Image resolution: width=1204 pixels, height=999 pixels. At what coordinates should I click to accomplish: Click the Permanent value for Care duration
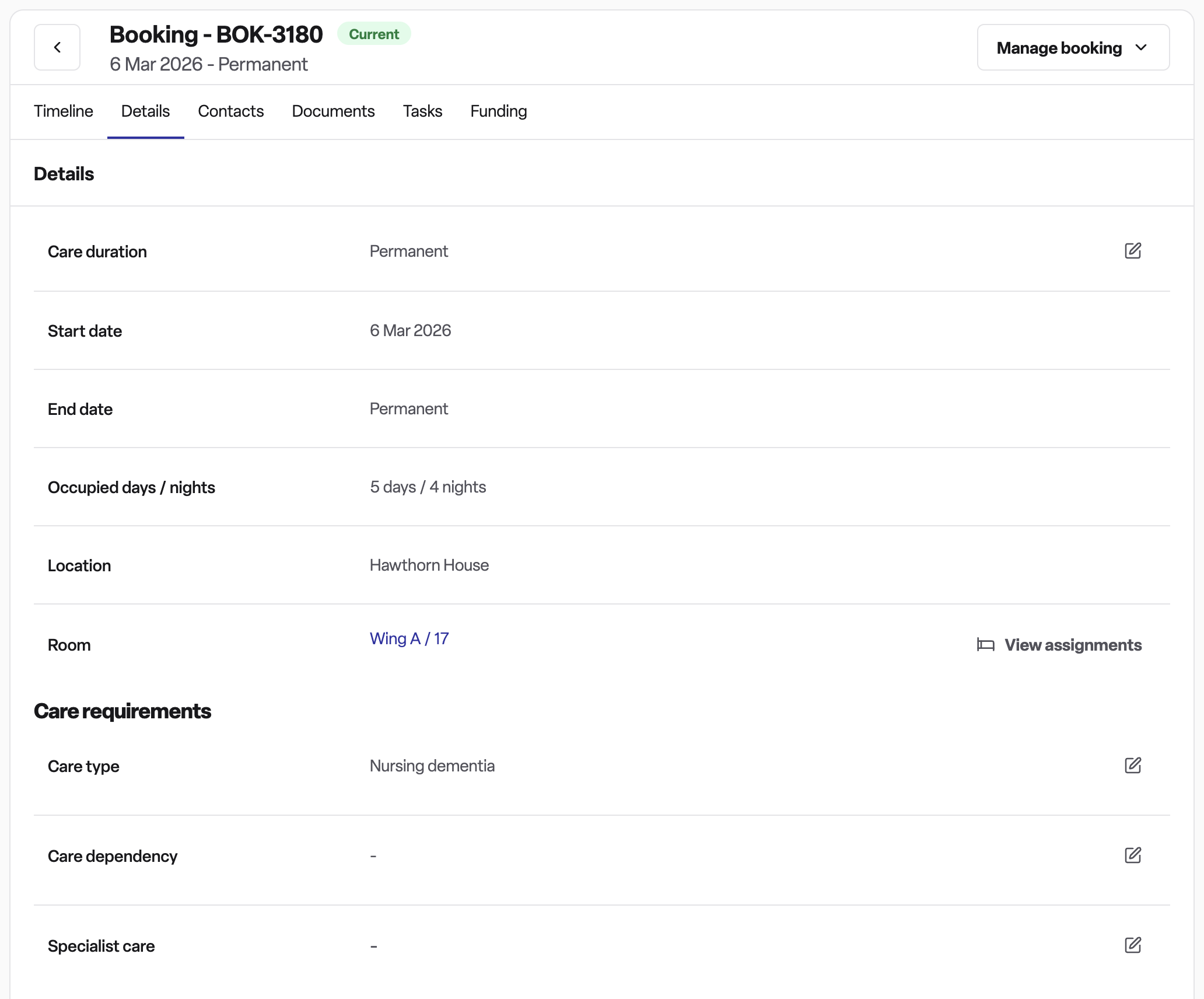tap(409, 251)
